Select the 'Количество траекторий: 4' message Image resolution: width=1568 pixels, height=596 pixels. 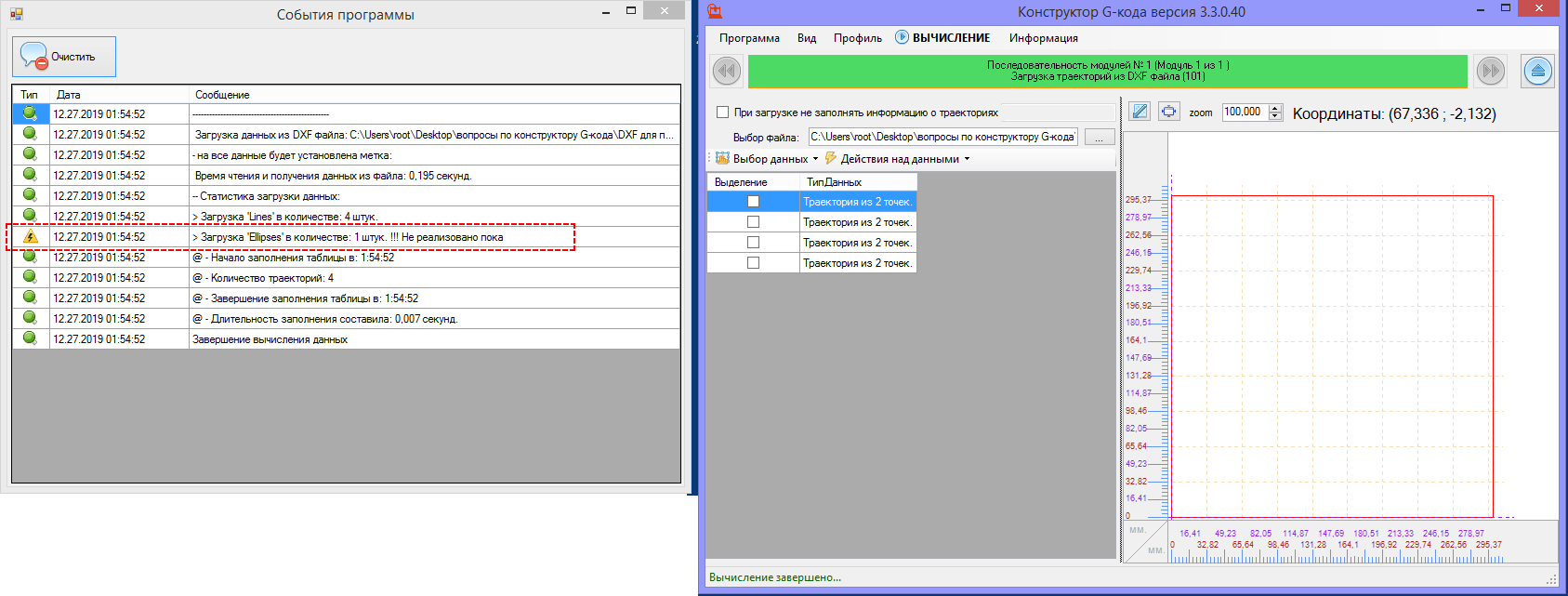pos(435,278)
